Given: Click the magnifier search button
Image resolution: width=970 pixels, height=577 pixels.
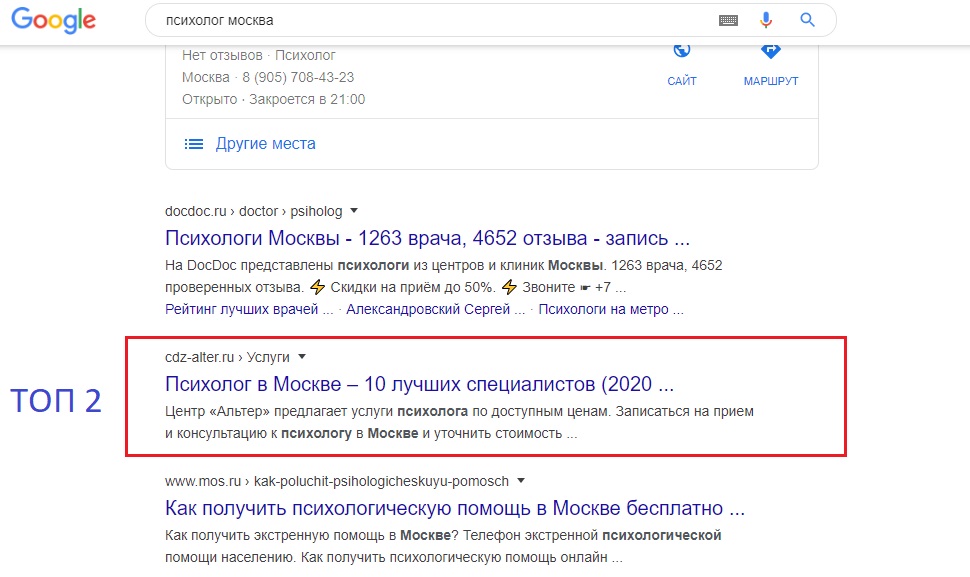Looking at the screenshot, I should [807, 20].
